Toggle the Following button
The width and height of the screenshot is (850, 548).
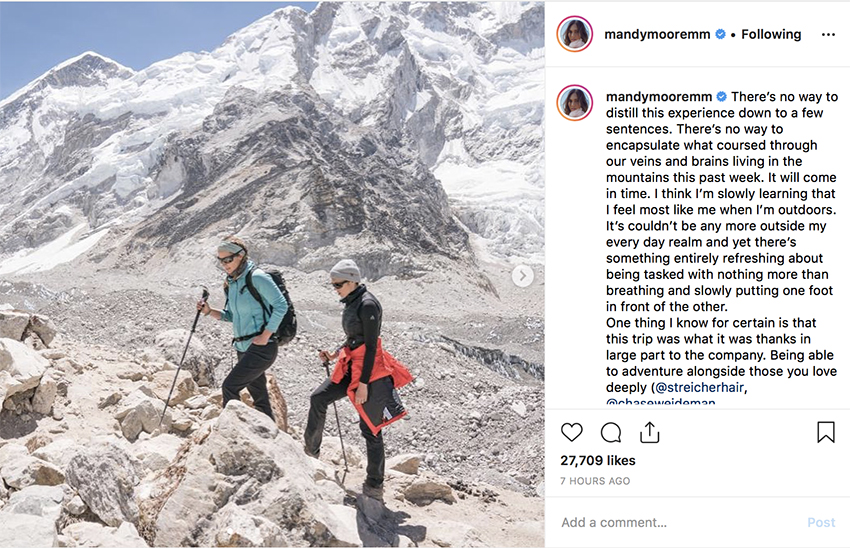coord(770,34)
